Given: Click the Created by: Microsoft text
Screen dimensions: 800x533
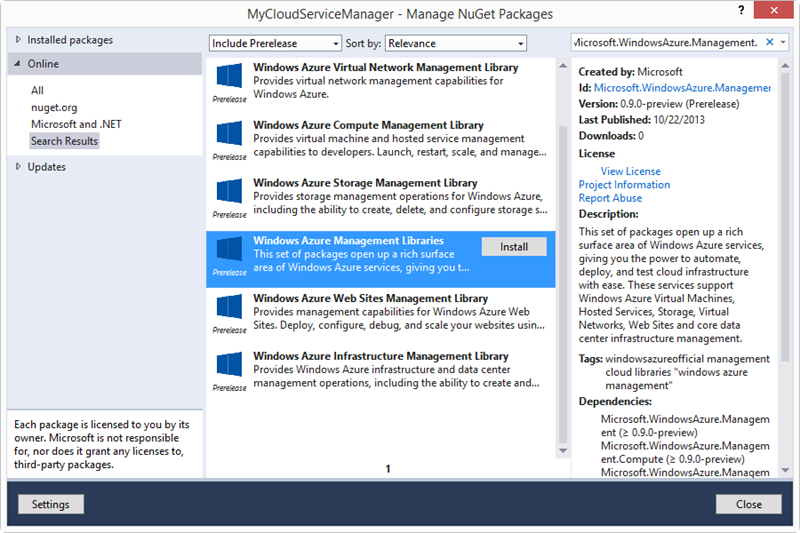Looking at the screenshot, I should 630,72.
